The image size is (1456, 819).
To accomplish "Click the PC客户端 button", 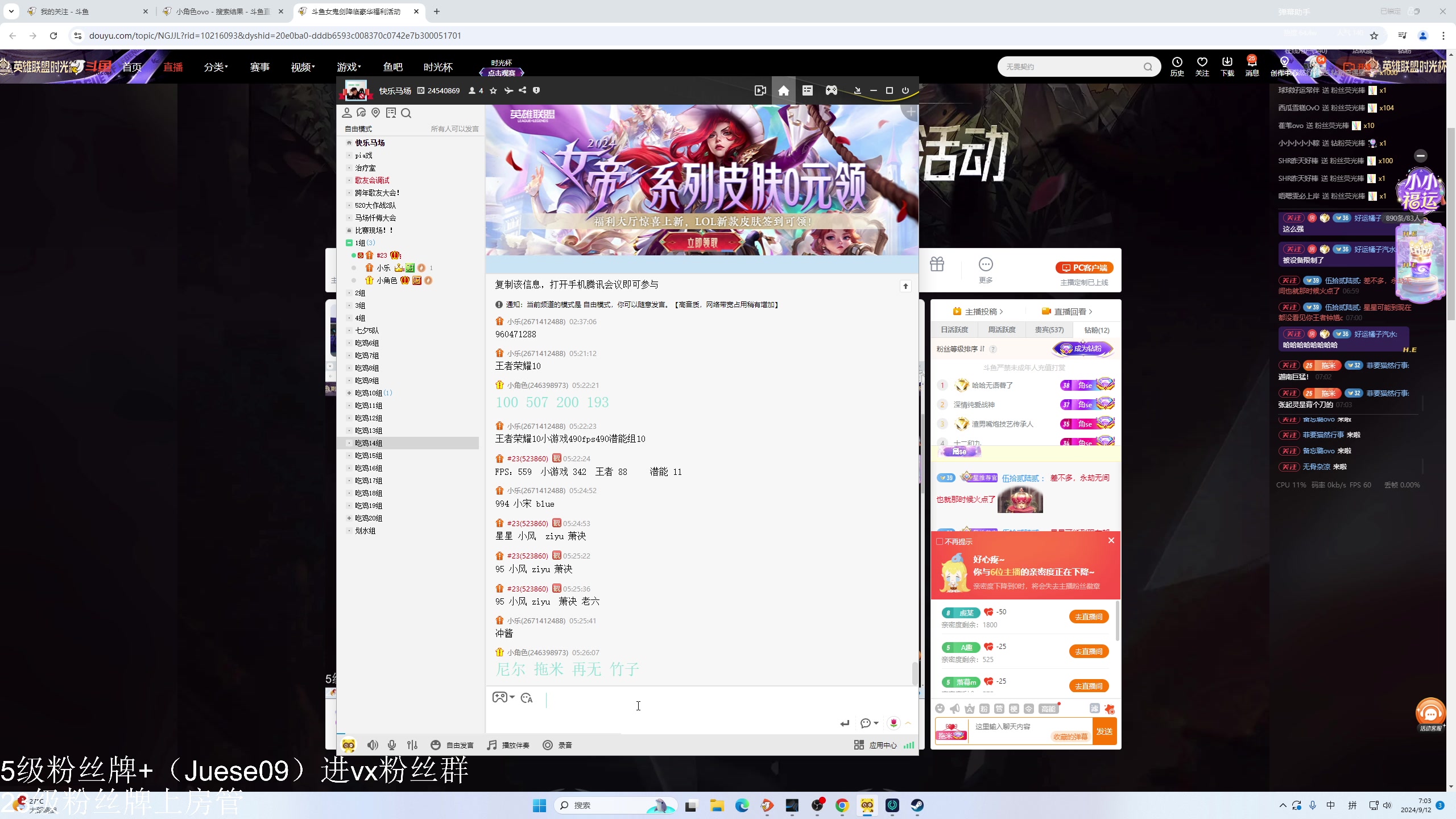I will click(x=1085, y=268).
